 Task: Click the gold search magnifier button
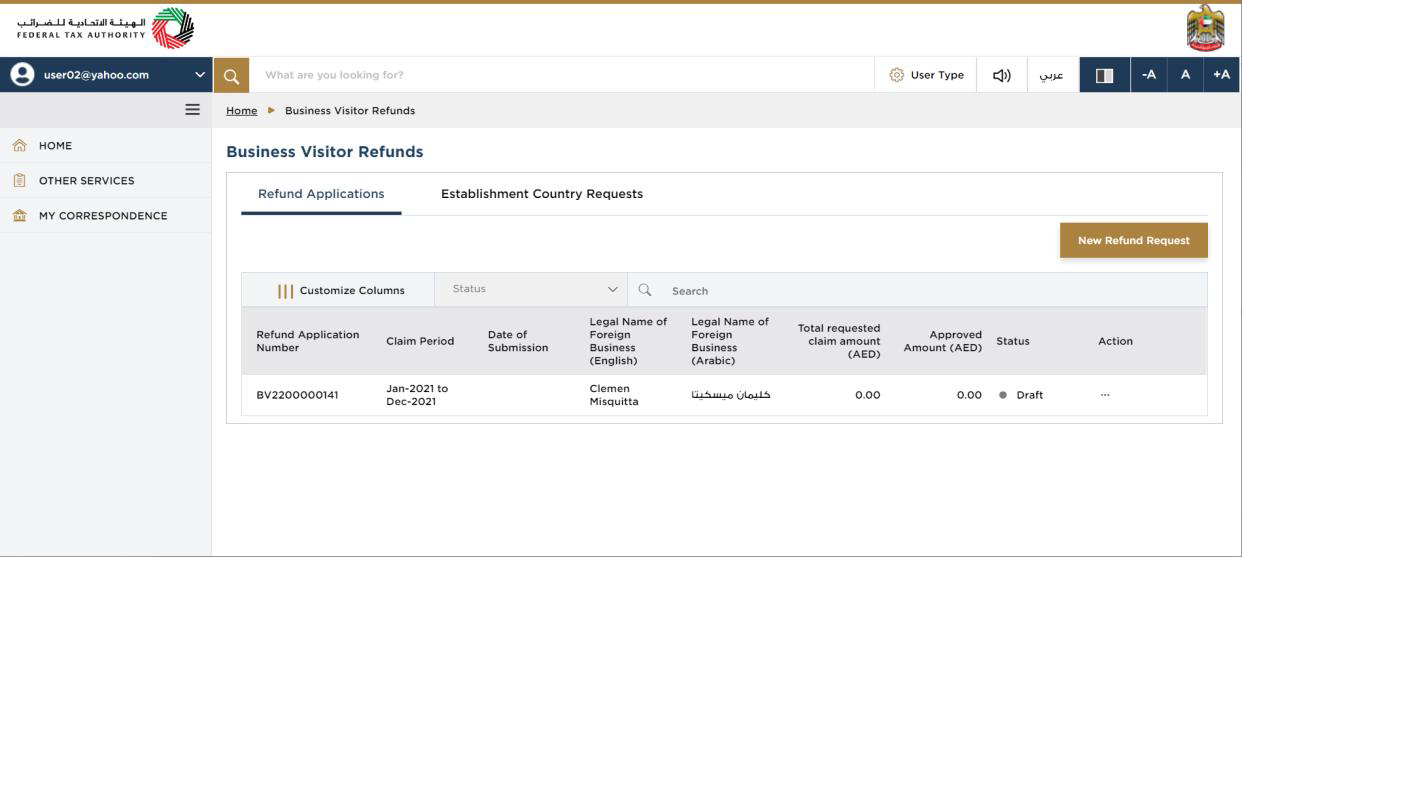point(231,75)
